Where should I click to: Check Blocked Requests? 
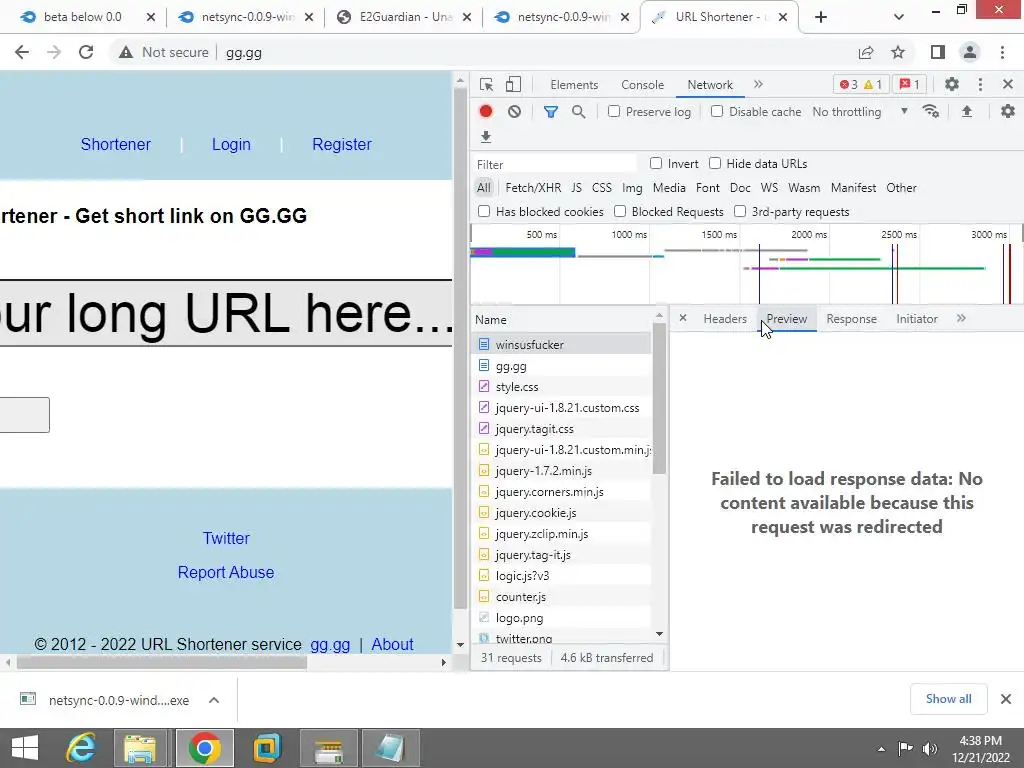click(620, 211)
